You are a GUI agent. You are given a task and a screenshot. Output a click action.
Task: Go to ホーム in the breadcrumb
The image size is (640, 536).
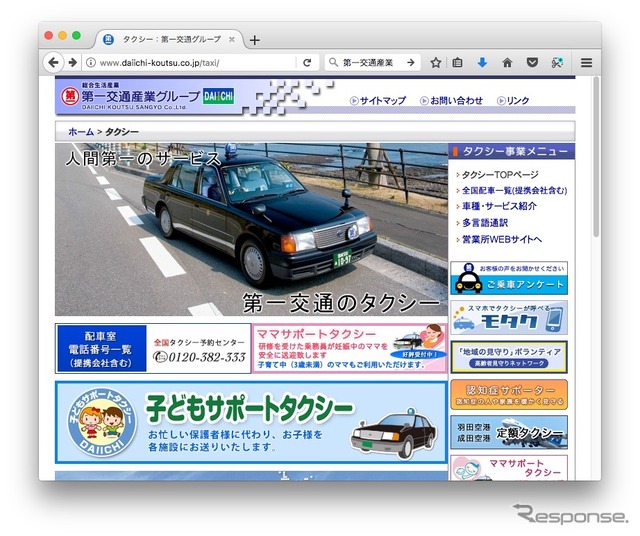[x=81, y=132]
